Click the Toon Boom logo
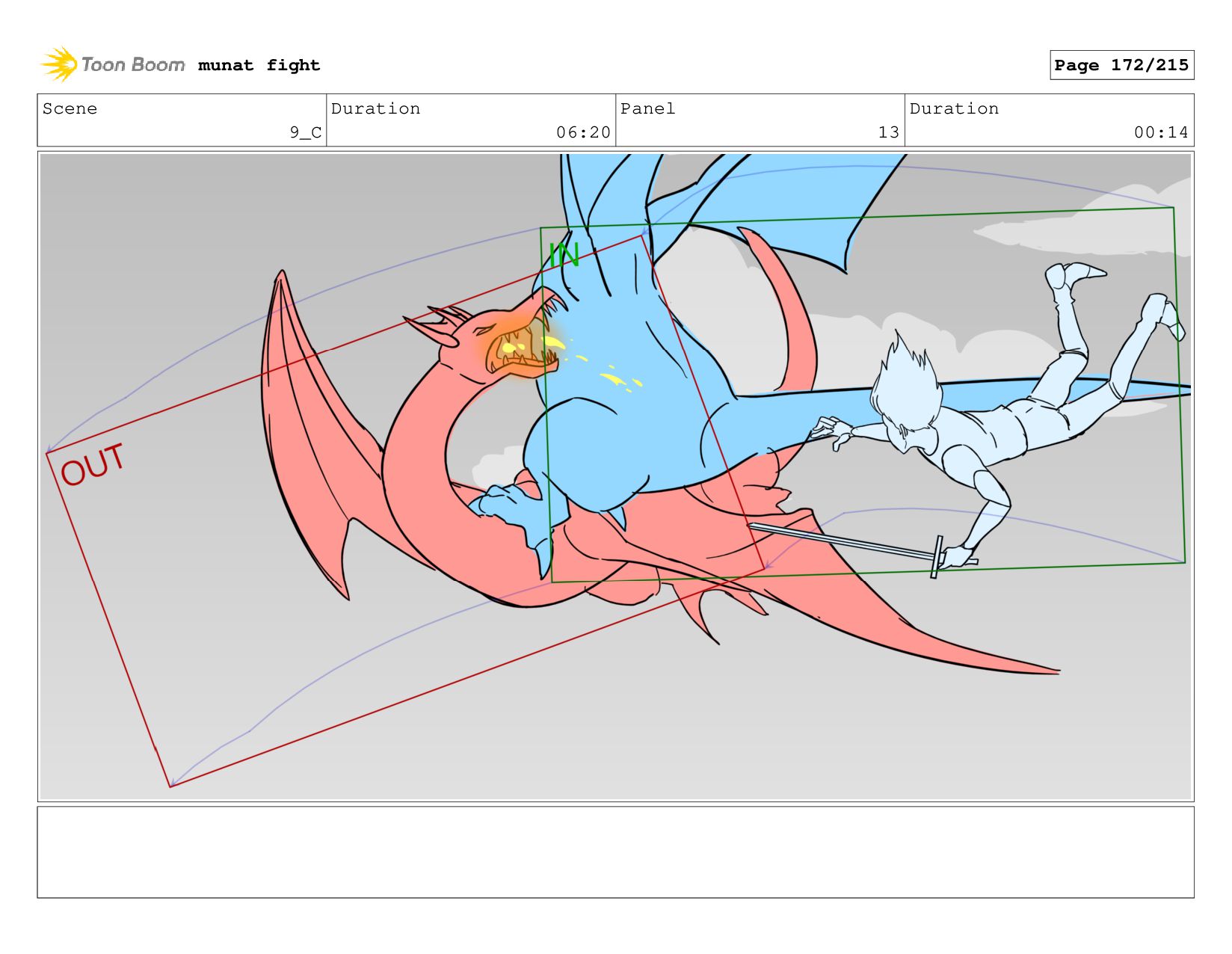1232x954 pixels. (112, 64)
